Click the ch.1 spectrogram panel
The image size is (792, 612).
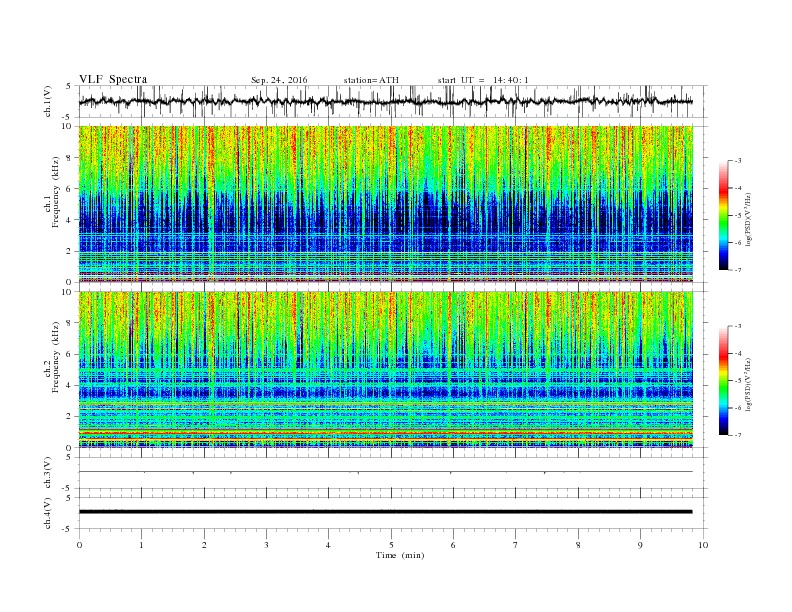pyautogui.click(x=386, y=204)
